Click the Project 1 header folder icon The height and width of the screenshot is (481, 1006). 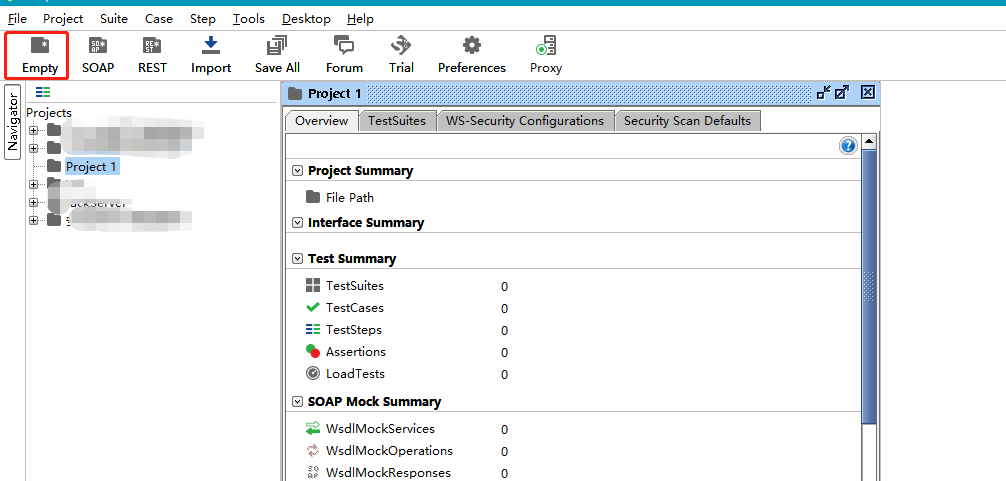[x=295, y=94]
